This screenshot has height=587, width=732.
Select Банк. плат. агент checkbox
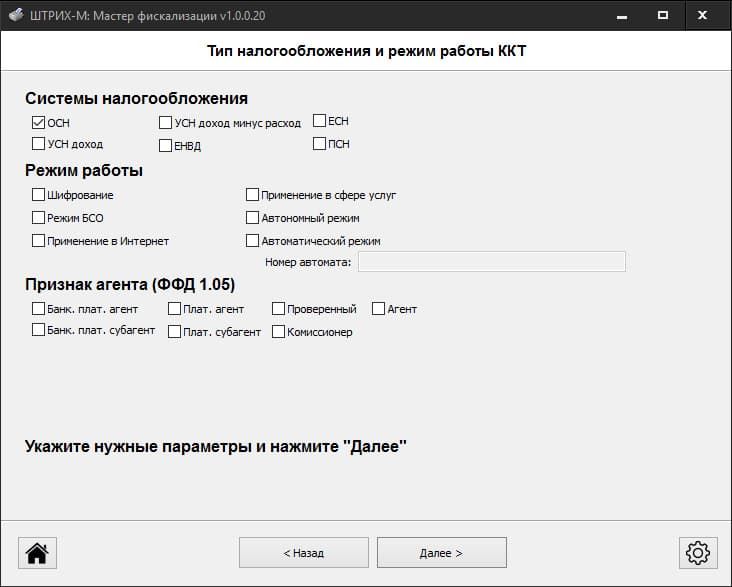click(x=38, y=308)
